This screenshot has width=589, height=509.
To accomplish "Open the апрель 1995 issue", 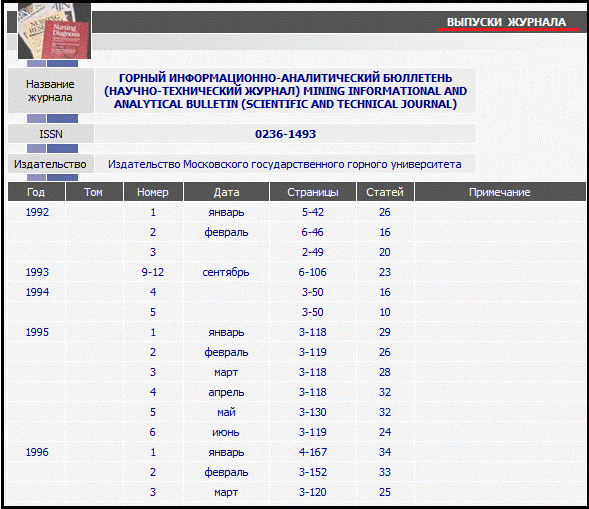I will click(226, 393).
